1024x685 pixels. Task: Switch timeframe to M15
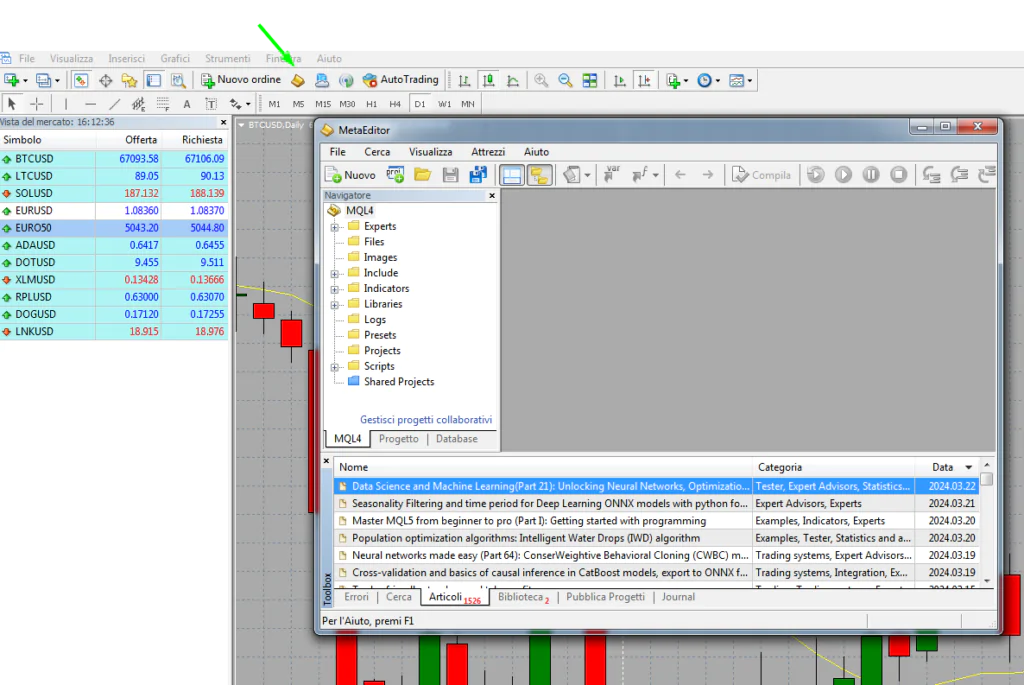tap(323, 104)
